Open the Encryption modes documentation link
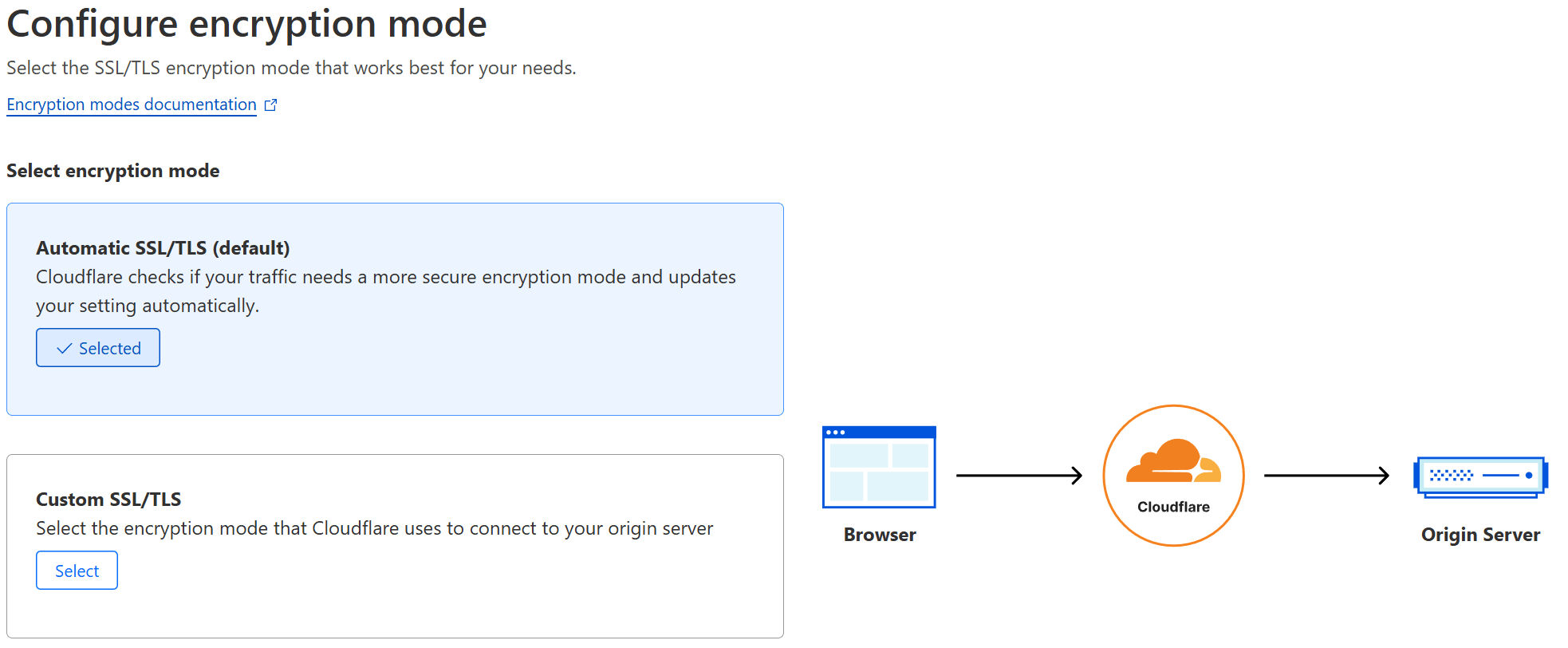The image size is (1568, 648). pyautogui.click(x=131, y=104)
